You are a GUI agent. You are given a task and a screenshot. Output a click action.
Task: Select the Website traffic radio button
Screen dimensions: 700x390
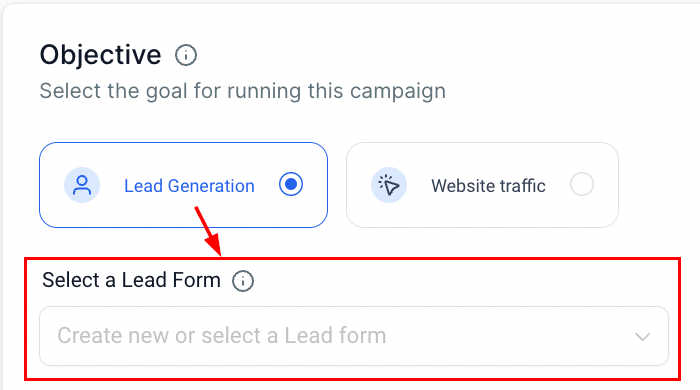[x=582, y=184]
